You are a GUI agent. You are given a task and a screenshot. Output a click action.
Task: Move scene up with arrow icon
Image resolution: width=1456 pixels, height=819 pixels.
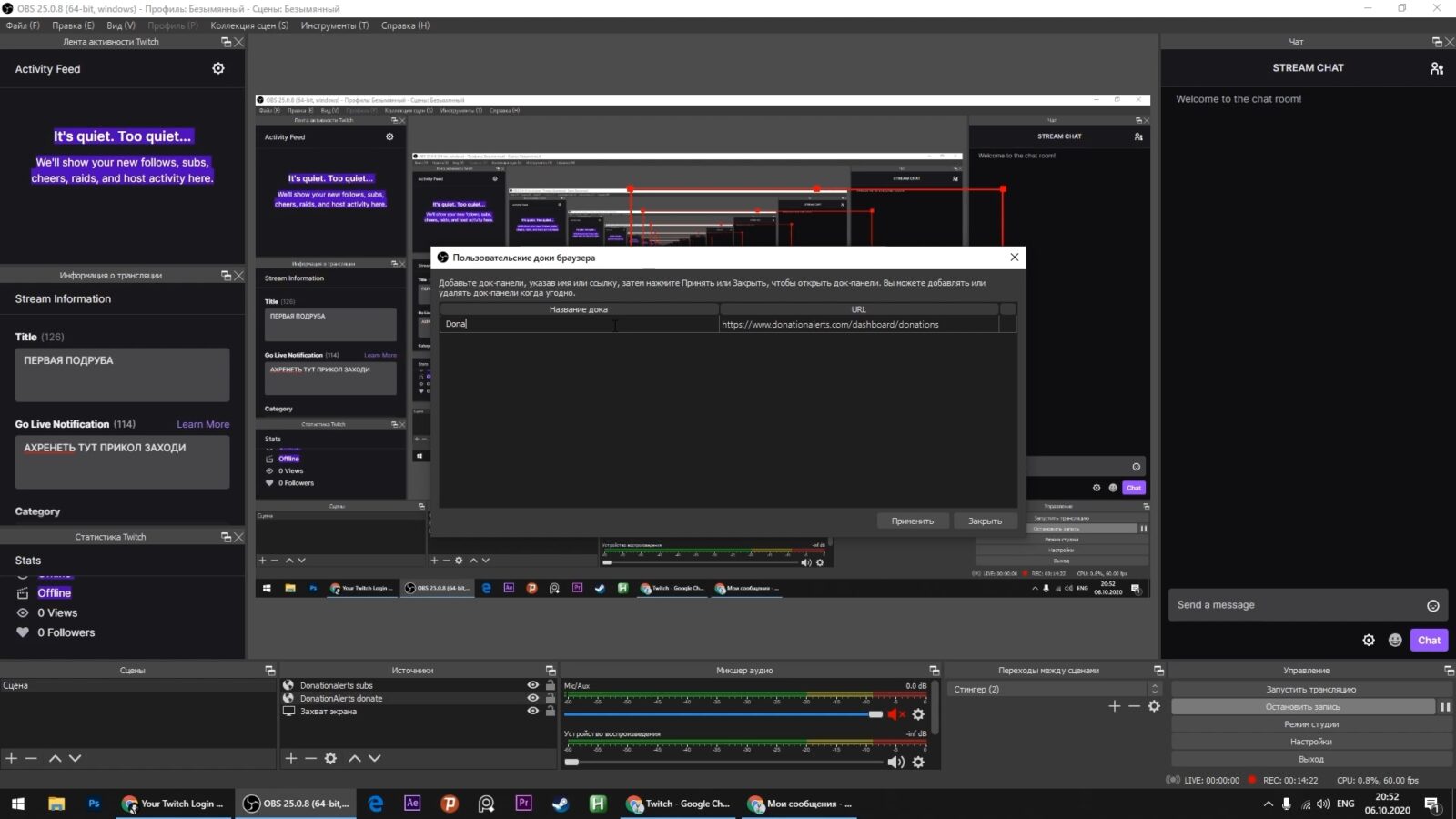click(55, 758)
